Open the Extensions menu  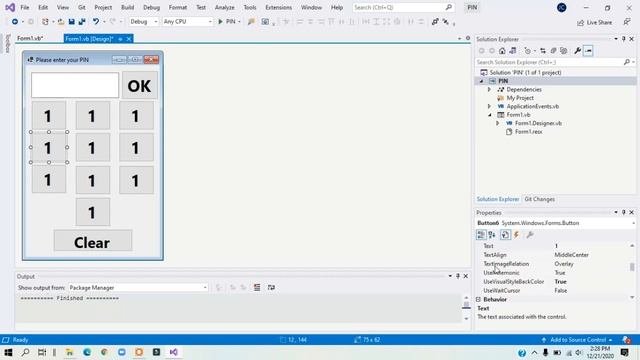click(x=278, y=7)
